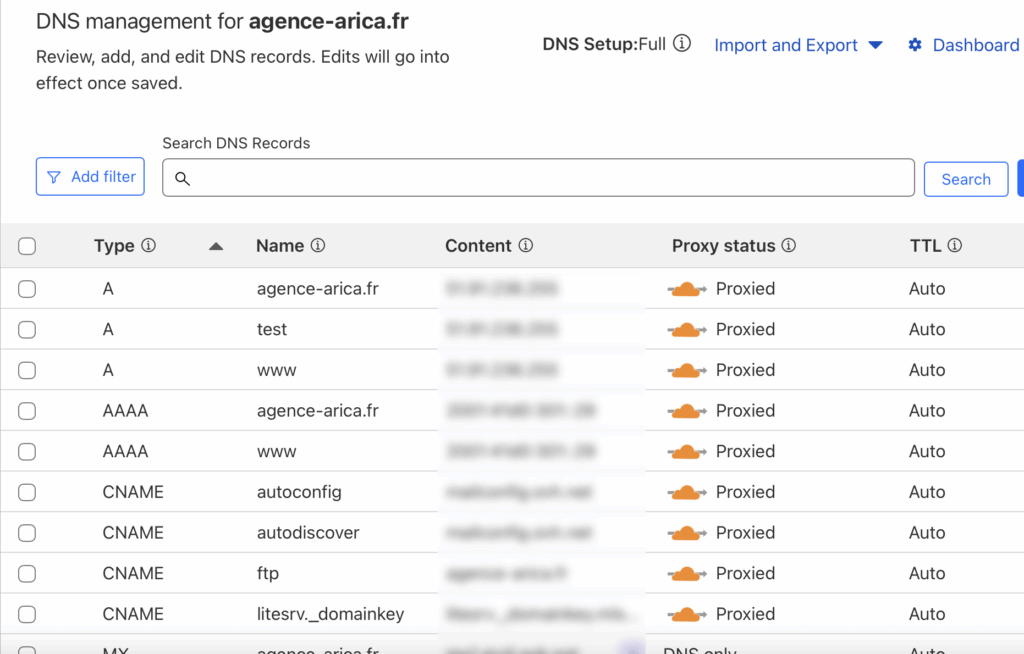Click the info icon next to DNS Setup

(682, 44)
